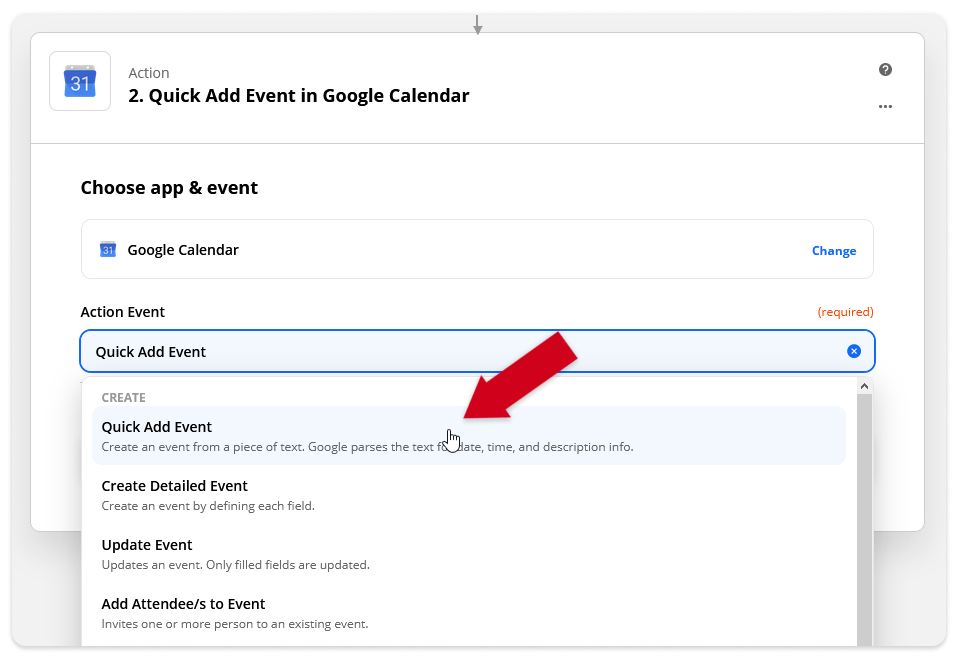This screenshot has width=961, height=659.
Task: Click the Action Event field label
Action: [x=123, y=312]
